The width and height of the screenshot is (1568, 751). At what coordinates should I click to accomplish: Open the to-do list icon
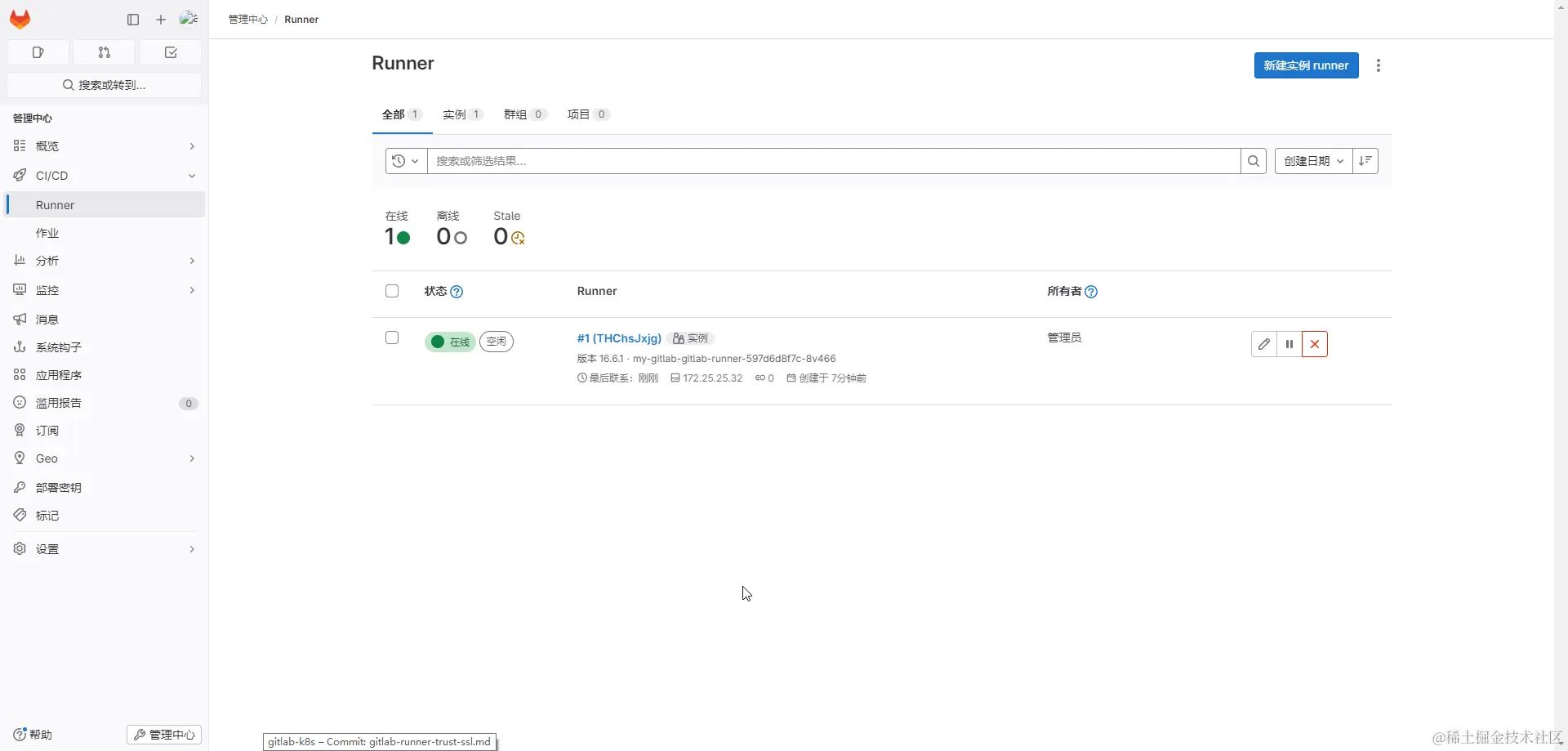[171, 52]
